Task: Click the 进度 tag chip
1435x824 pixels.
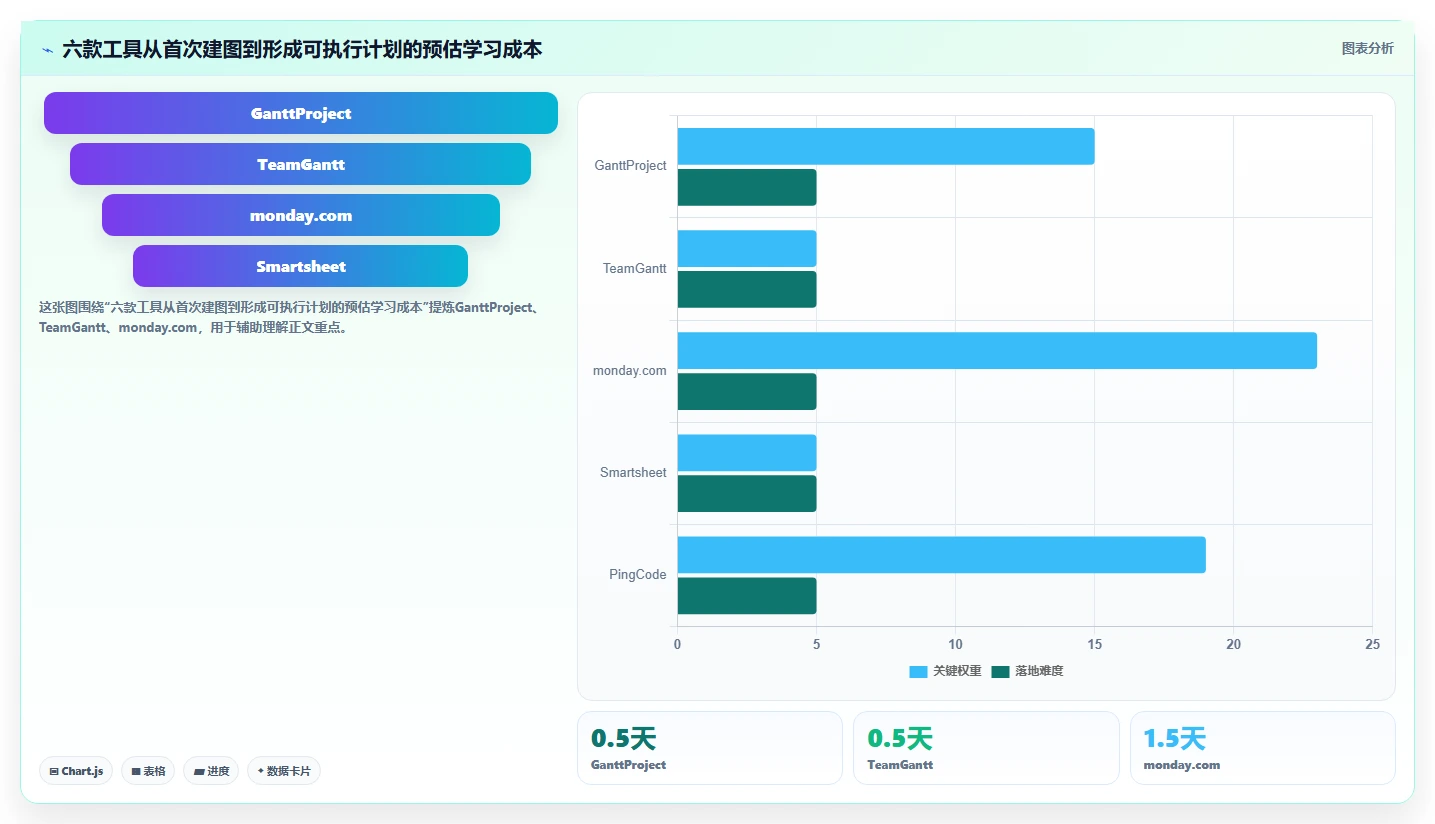Action: [x=211, y=771]
